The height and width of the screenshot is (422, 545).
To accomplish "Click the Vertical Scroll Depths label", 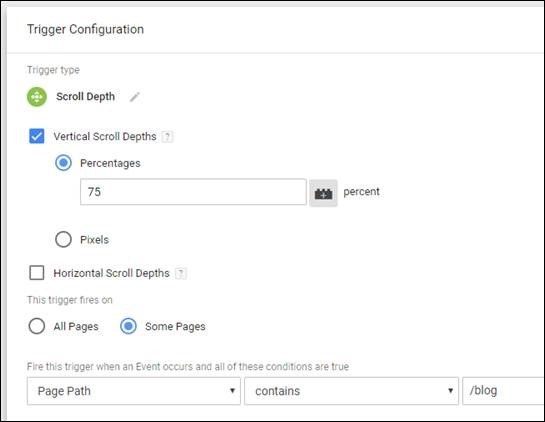I will tap(105, 137).
